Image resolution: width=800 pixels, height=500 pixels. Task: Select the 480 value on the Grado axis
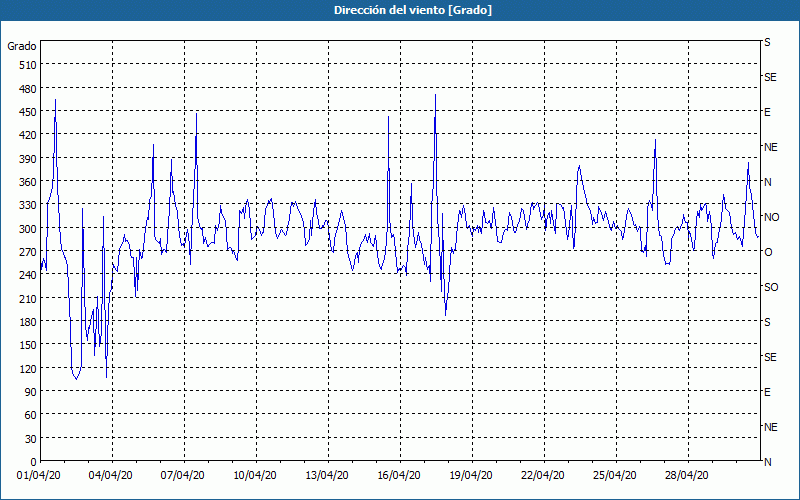(28, 88)
